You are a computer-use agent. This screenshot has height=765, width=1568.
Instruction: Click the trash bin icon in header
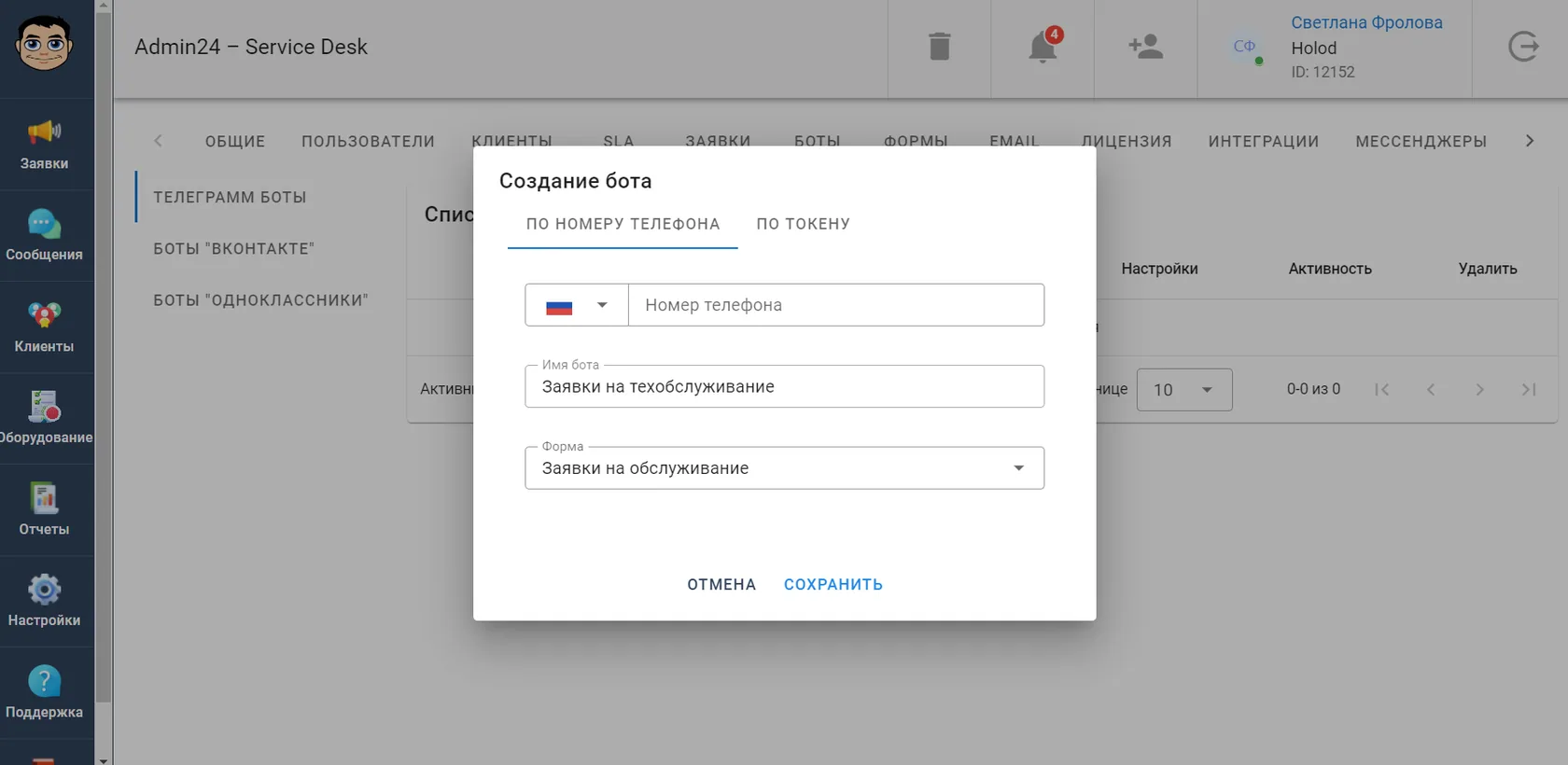(x=940, y=47)
